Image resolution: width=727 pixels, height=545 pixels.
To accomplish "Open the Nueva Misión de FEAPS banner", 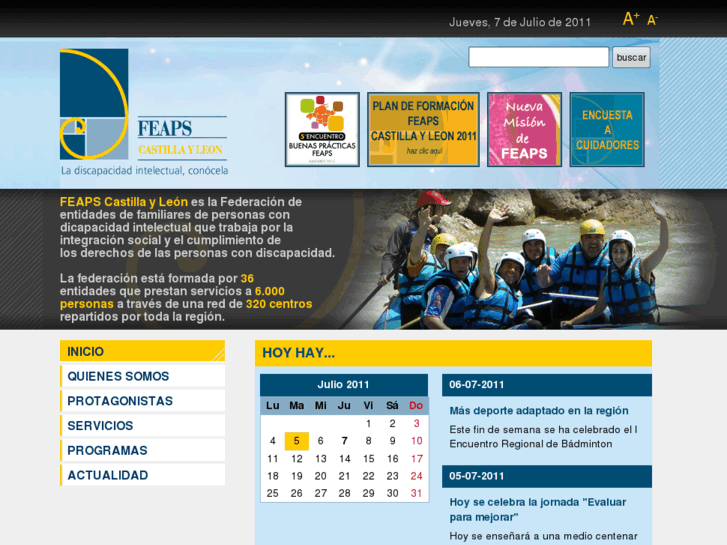I will coord(524,129).
